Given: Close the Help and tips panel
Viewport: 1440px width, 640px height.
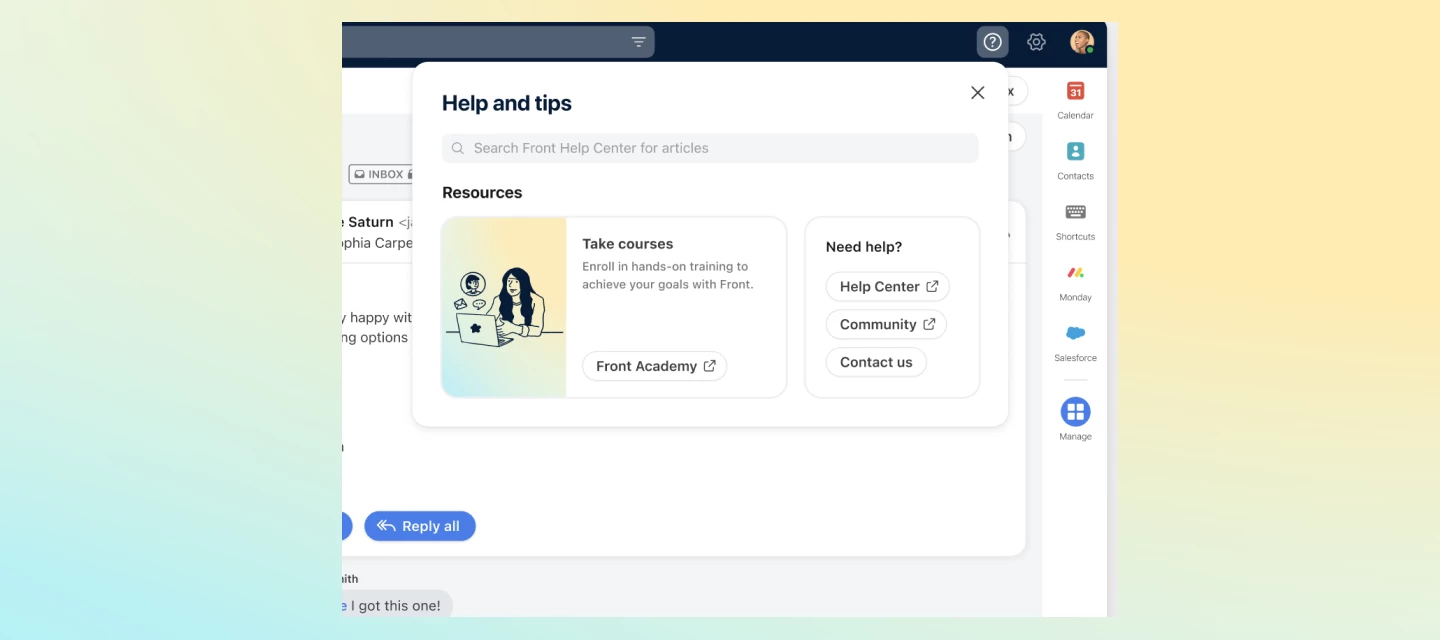Looking at the screenshot, I should point(978,93).
